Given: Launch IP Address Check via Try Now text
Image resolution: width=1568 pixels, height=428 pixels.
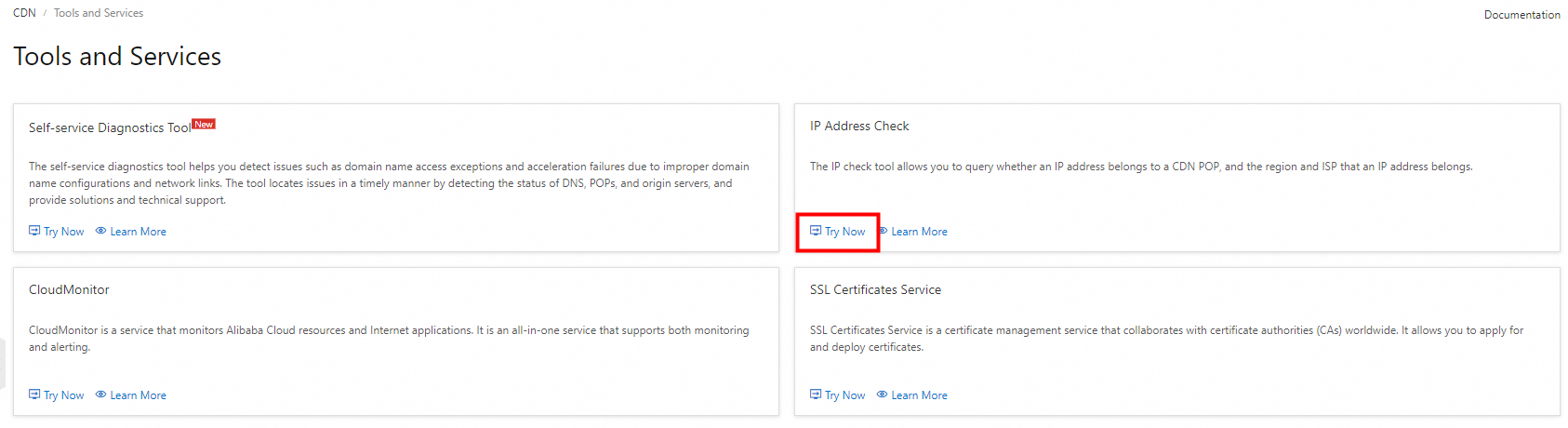Looking at the screenshot, I should (x=845, y=232).
